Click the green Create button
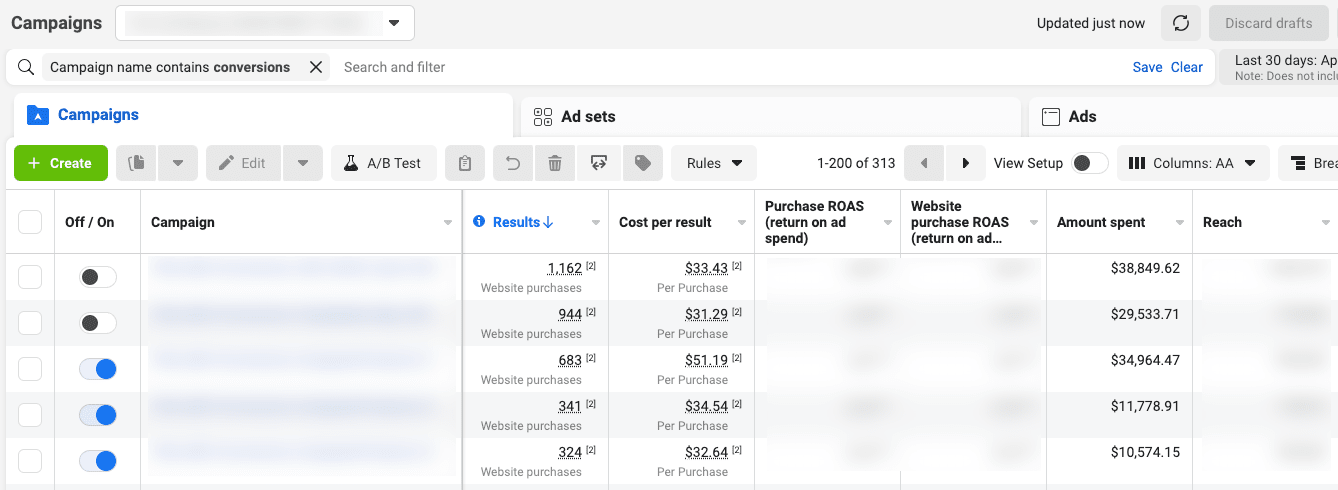The height and width of the screenshot is (490, 1338). [x=61, y=163]
